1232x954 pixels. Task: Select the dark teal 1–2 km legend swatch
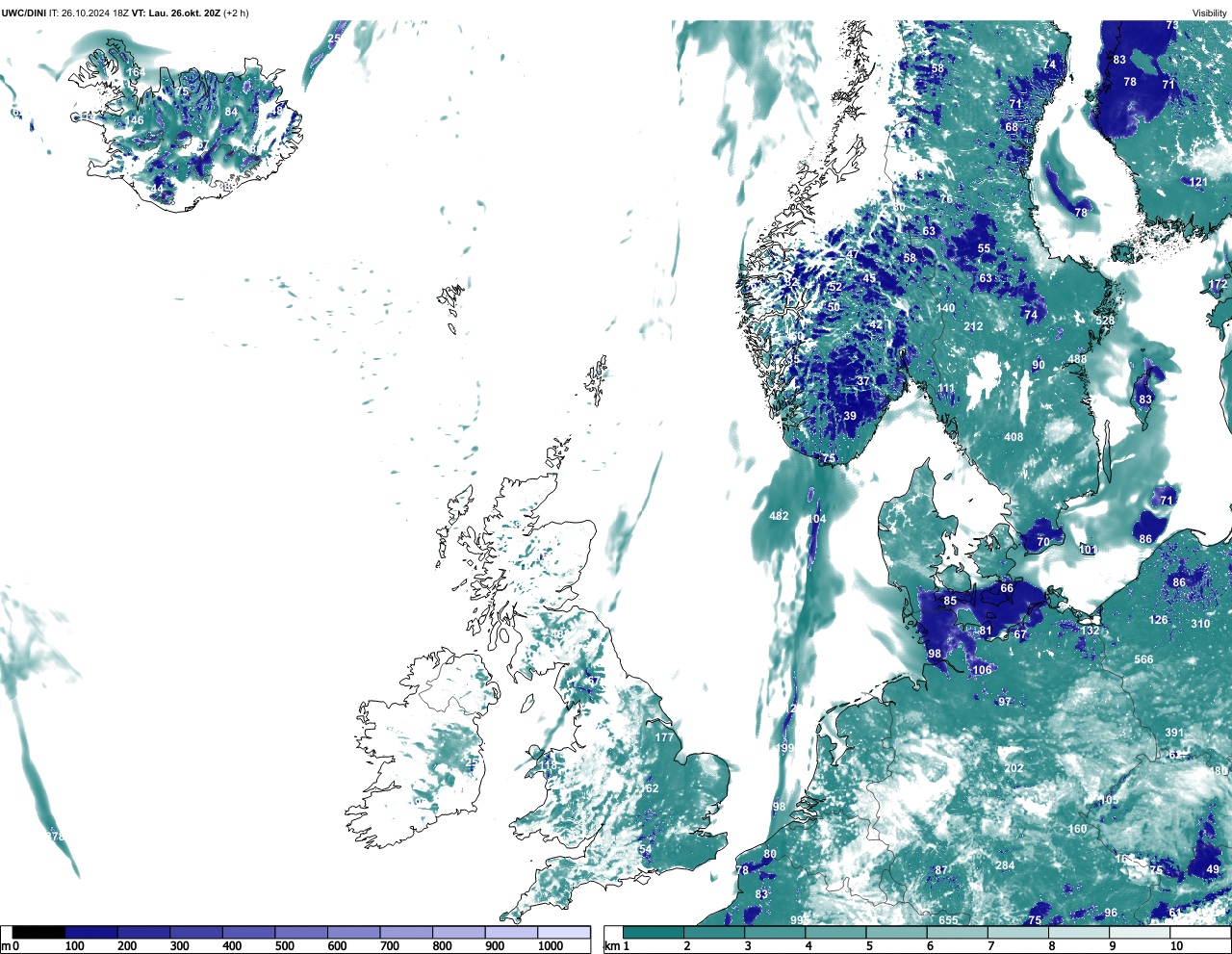654,933
